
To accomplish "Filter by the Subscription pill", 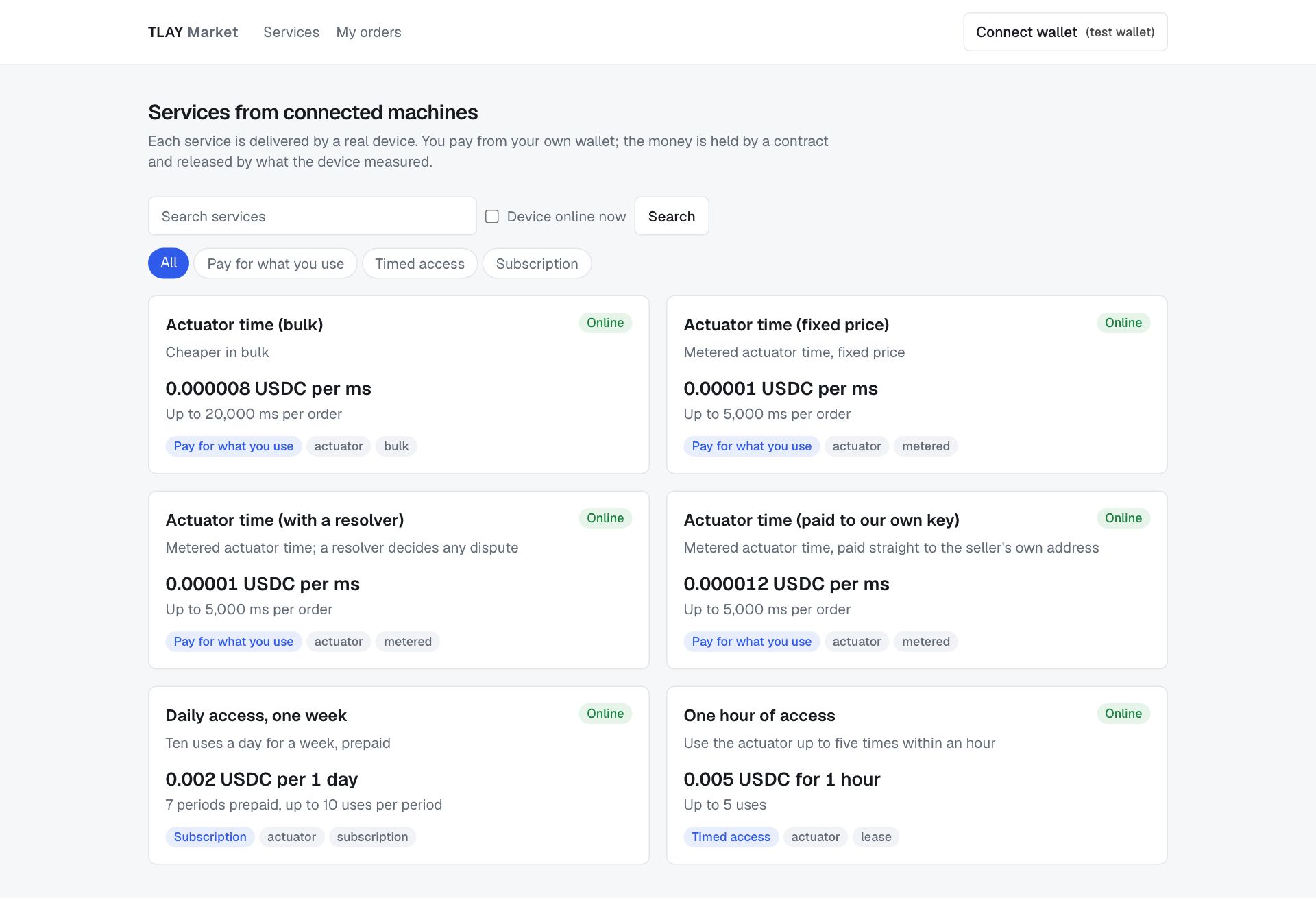I will 537,263.
